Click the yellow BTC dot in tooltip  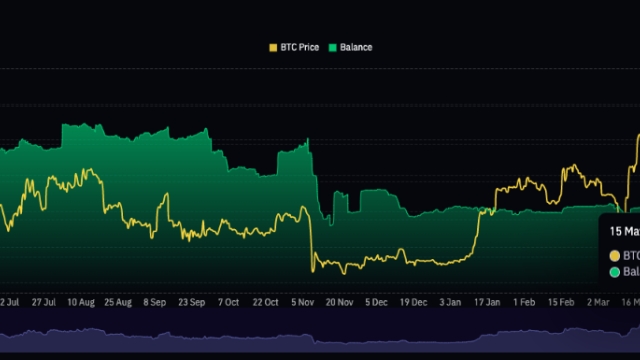pos(615,256)
